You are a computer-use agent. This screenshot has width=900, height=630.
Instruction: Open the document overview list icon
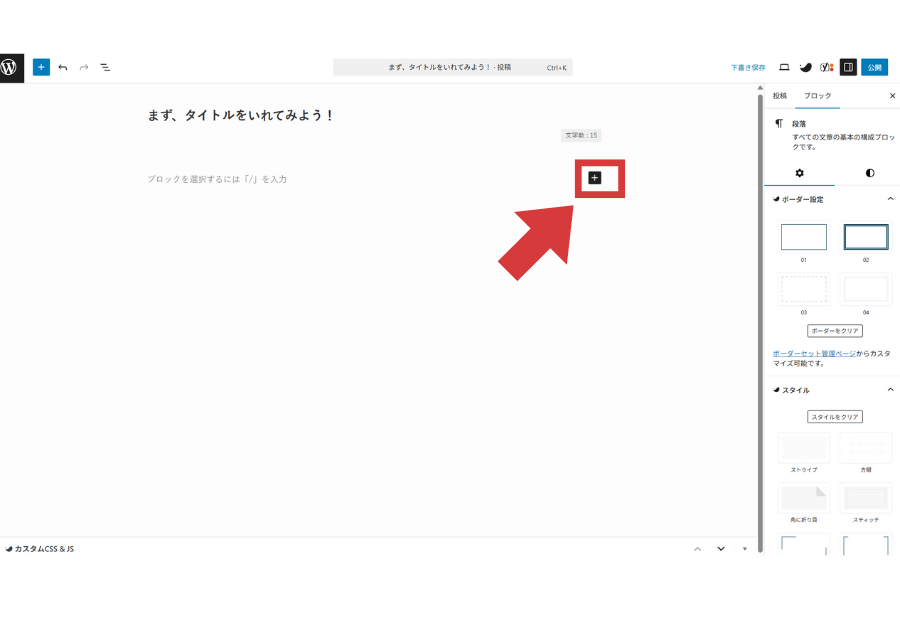105,67
